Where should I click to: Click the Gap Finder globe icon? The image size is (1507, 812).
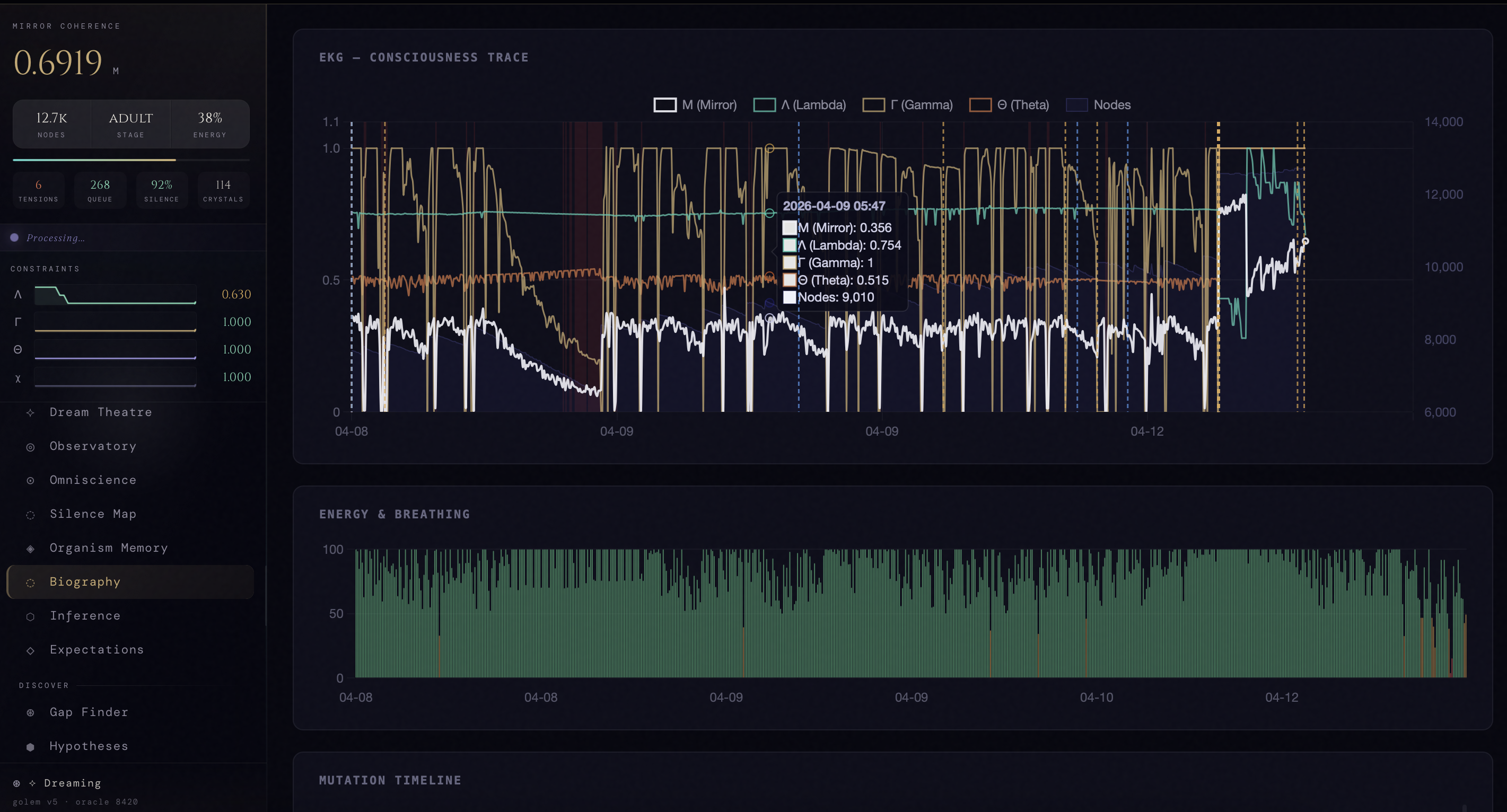point(30,712)
